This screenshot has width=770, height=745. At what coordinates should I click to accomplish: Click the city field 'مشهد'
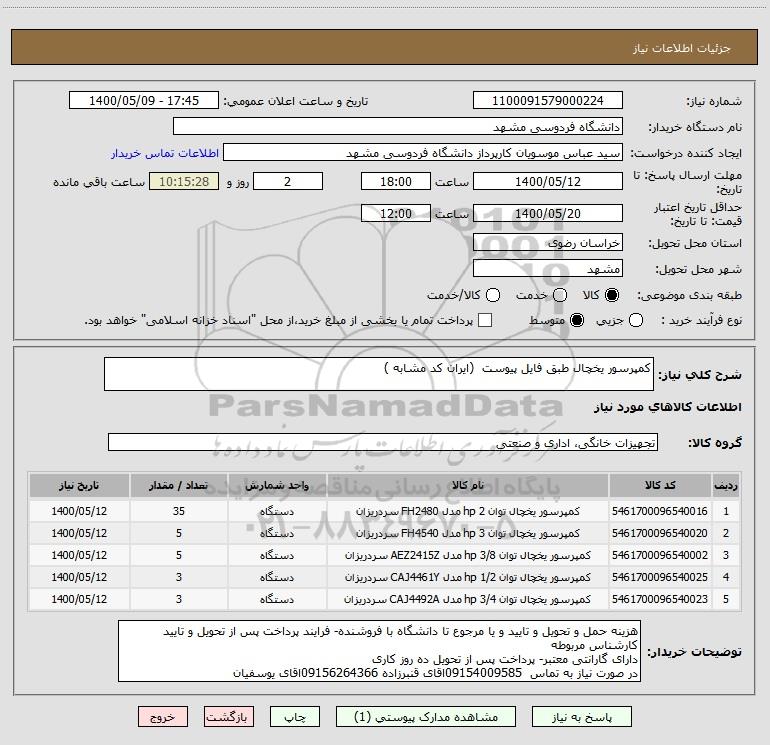click(x=548, y=268)
